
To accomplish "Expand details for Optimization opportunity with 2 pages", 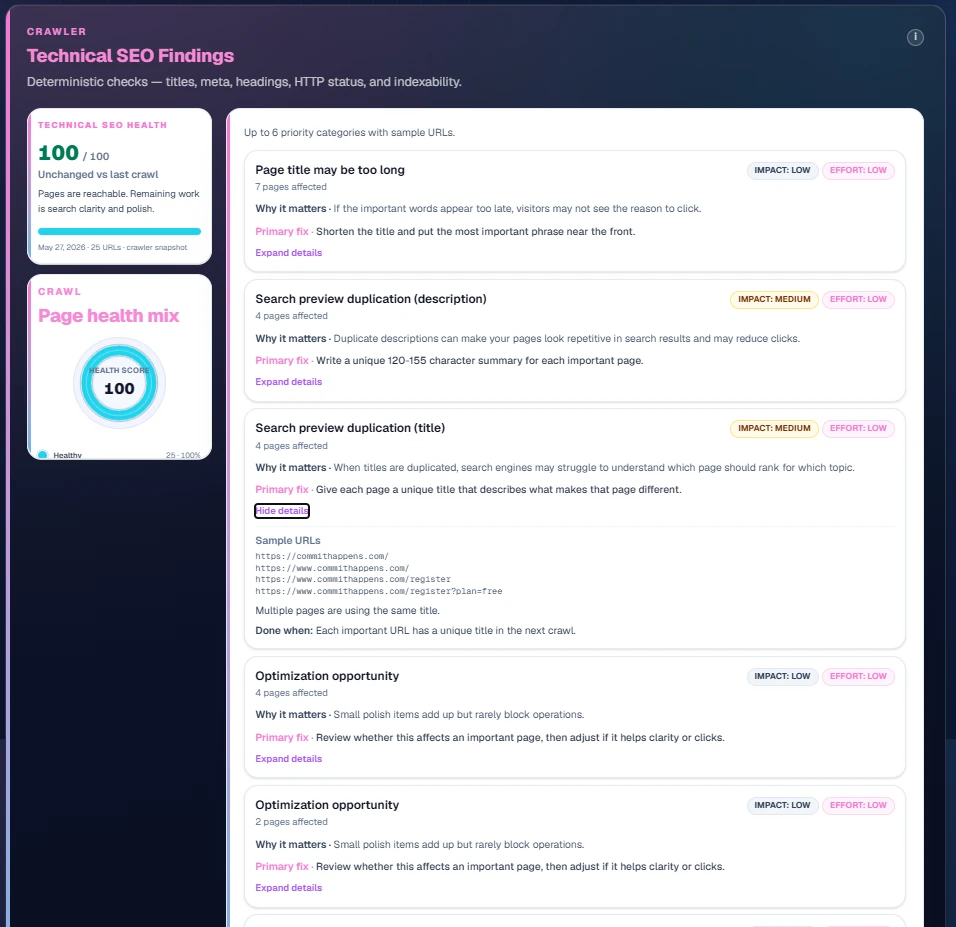I will pos(288,888).
